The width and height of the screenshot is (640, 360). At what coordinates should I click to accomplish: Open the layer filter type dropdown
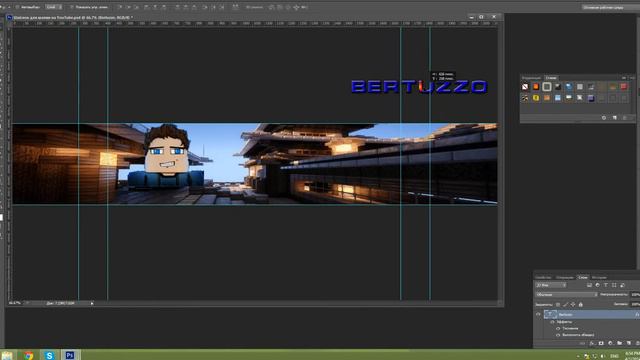[551, 285]
